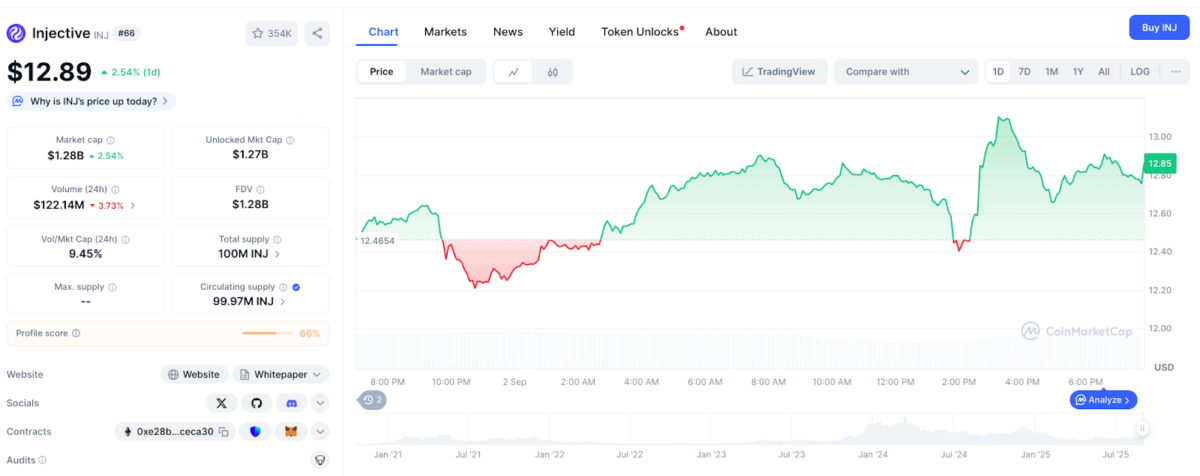Select the Market cap chart toggle
1200x476 pixels.
(x=446, y=72)
